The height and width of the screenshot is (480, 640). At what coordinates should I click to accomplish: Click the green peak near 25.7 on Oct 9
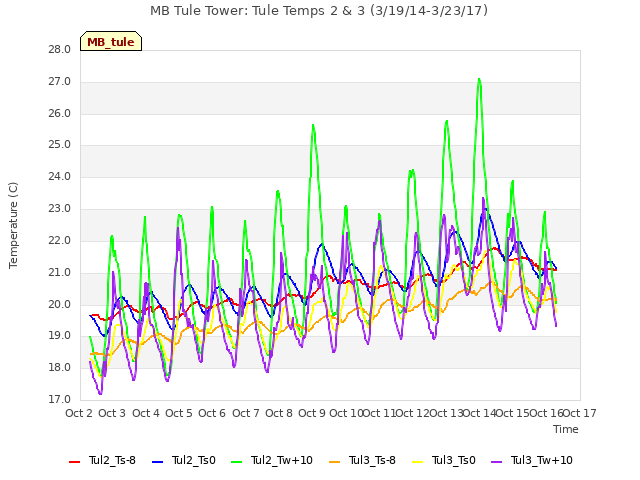[x=313, y=125]
